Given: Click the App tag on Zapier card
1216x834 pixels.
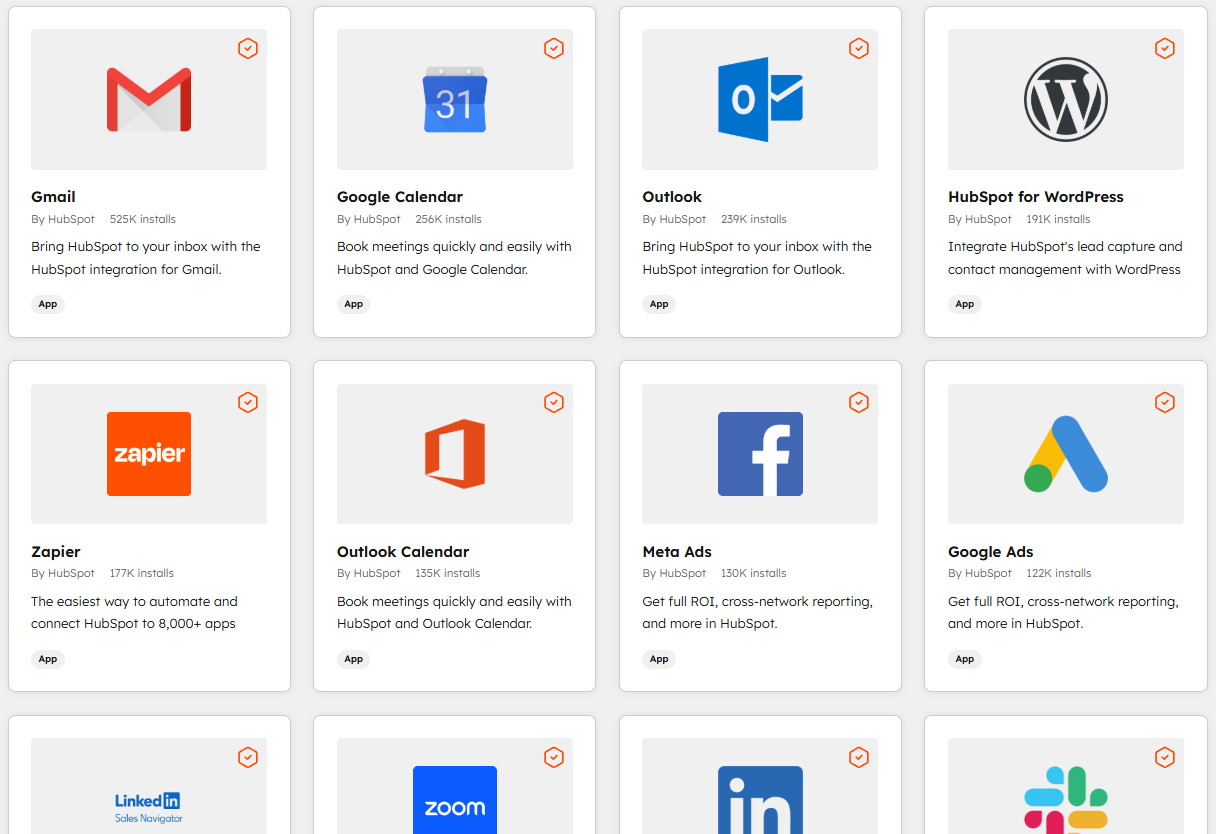Looking at the screenshot, I should click(x=48, y=659).
